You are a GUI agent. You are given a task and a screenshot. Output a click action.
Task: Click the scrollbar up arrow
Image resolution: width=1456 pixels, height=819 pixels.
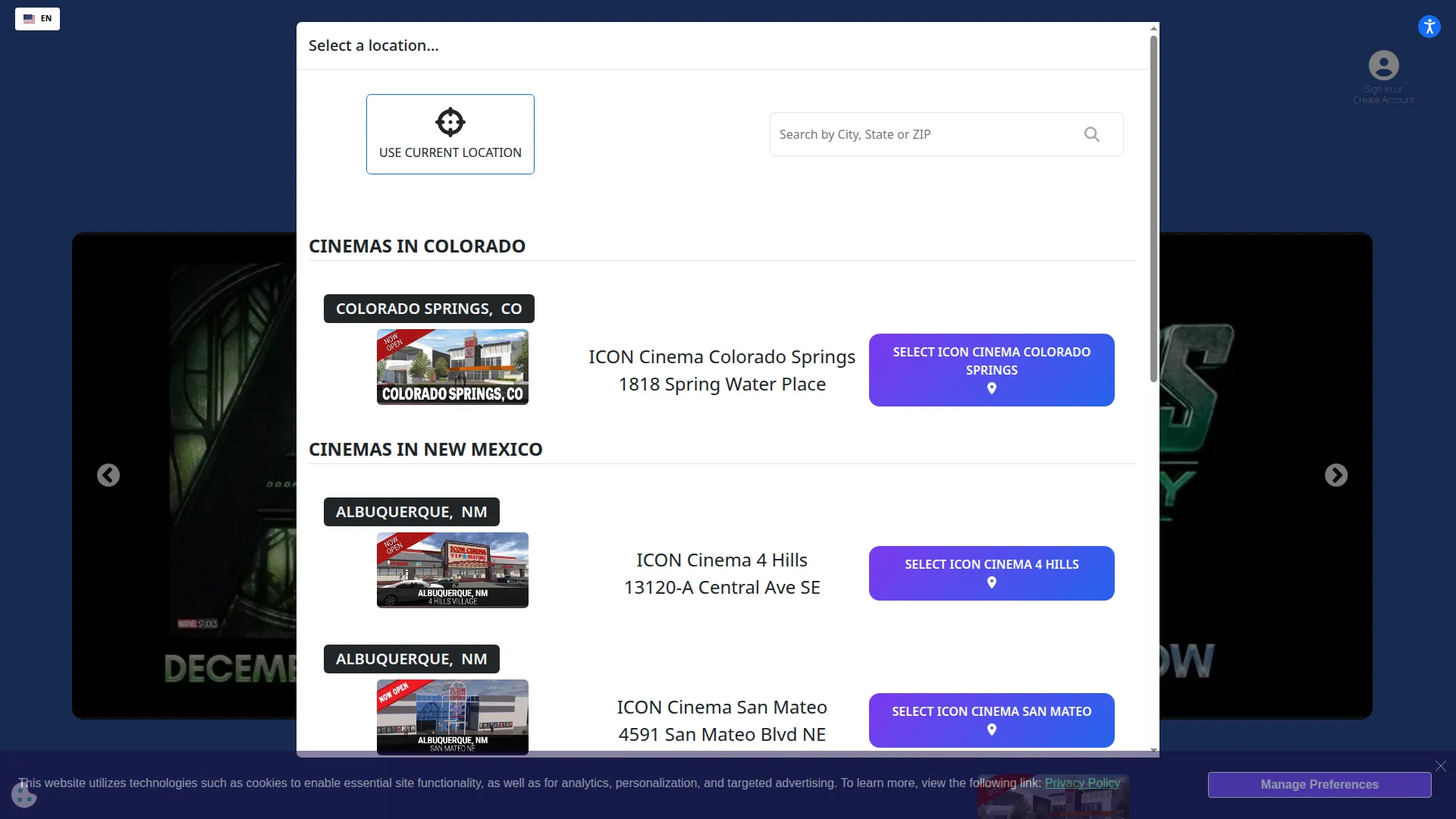pyautogui.click(x=1153, y=28)
